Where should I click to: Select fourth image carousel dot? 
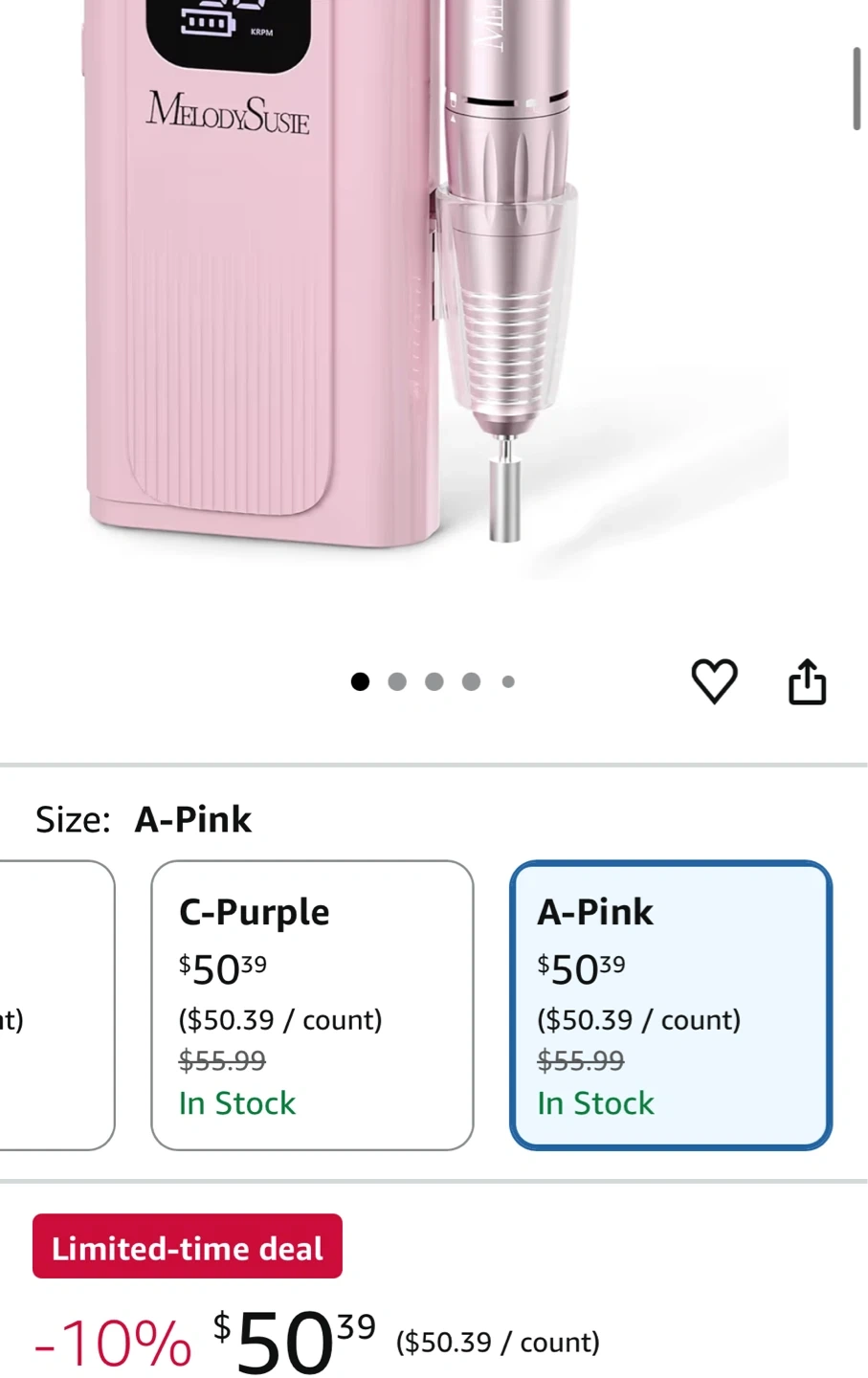[x=471, y=681]
